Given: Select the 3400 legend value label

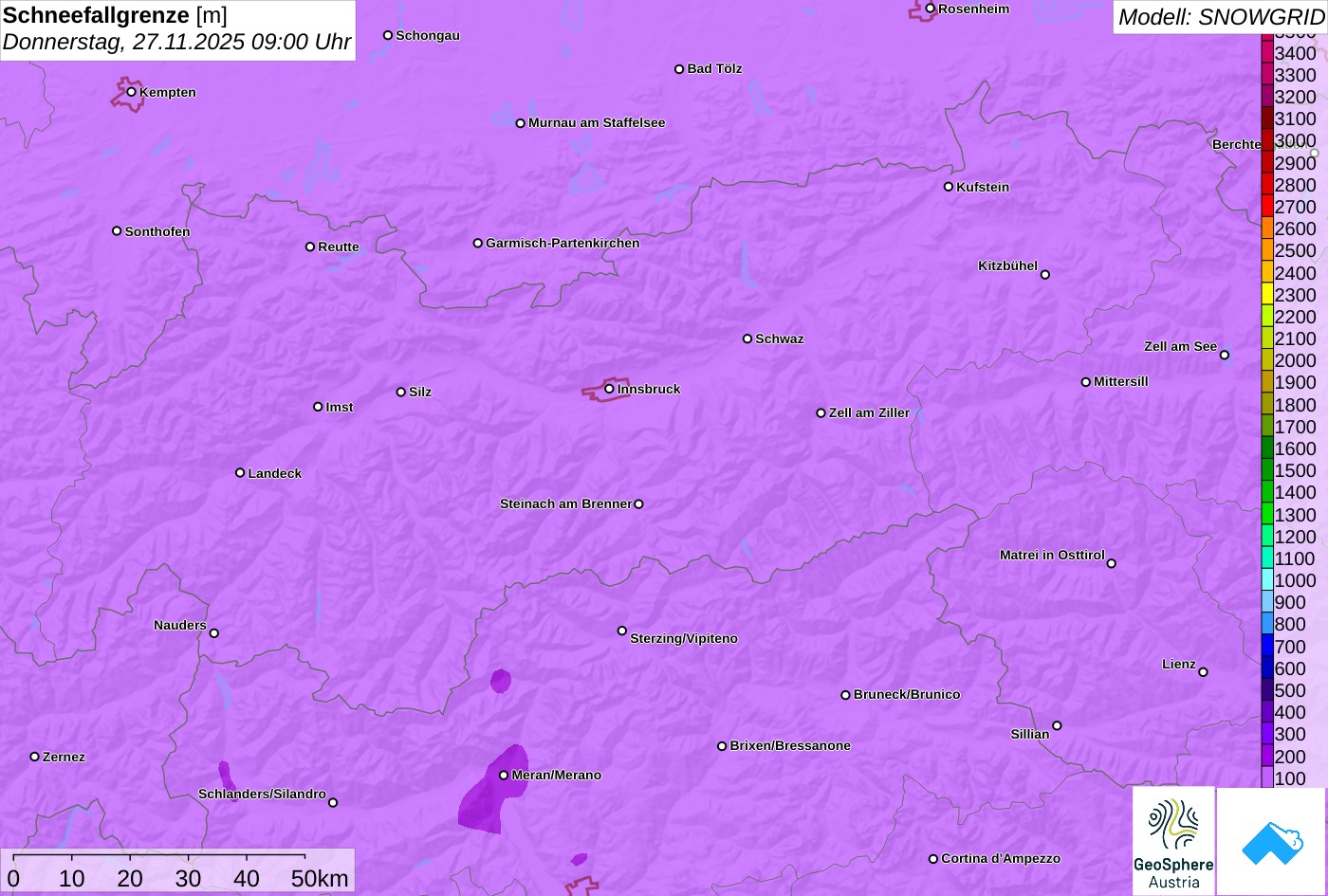Looking at the screenshot, I should coord(1296,53).
